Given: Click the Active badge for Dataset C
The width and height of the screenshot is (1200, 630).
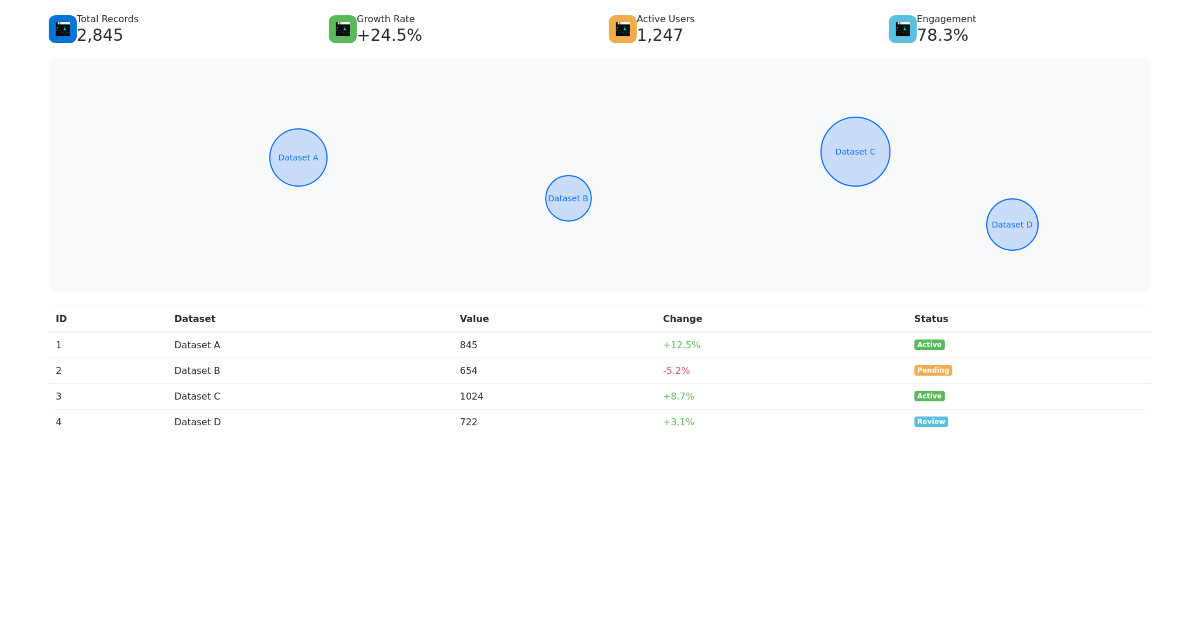Looking at the screenshot, I should pyautogui.click(x=929, y=396).
